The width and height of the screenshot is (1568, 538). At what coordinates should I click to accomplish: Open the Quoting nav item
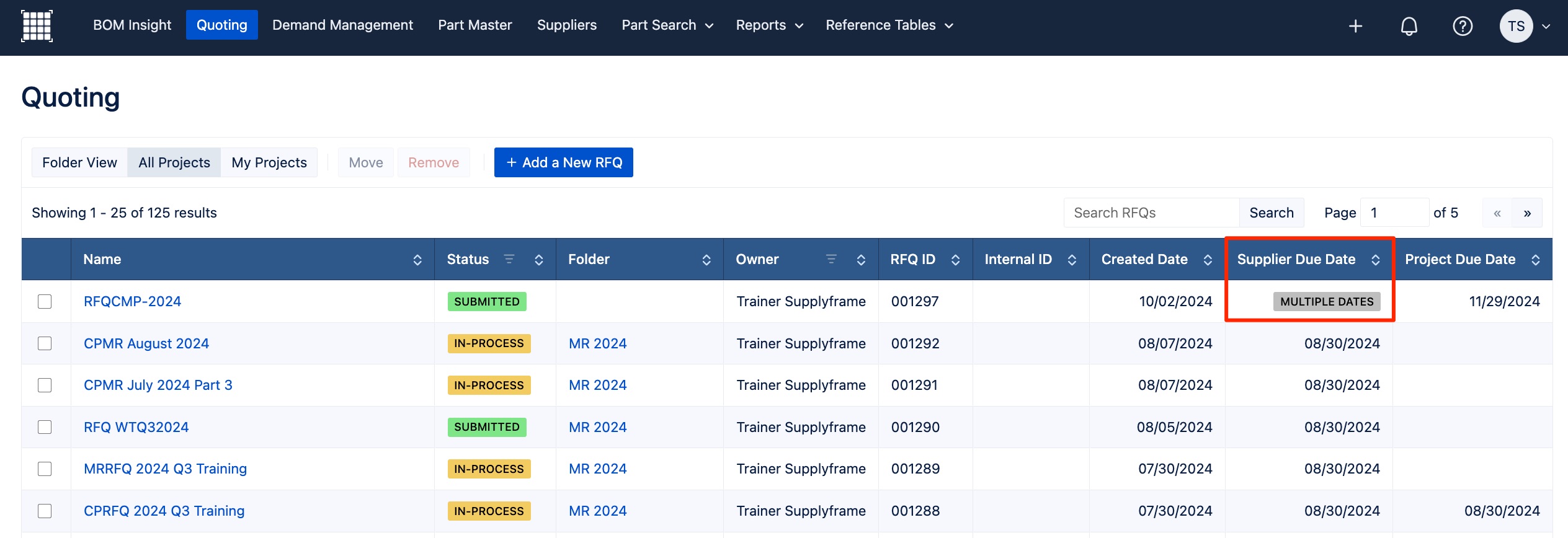[222, 25]
